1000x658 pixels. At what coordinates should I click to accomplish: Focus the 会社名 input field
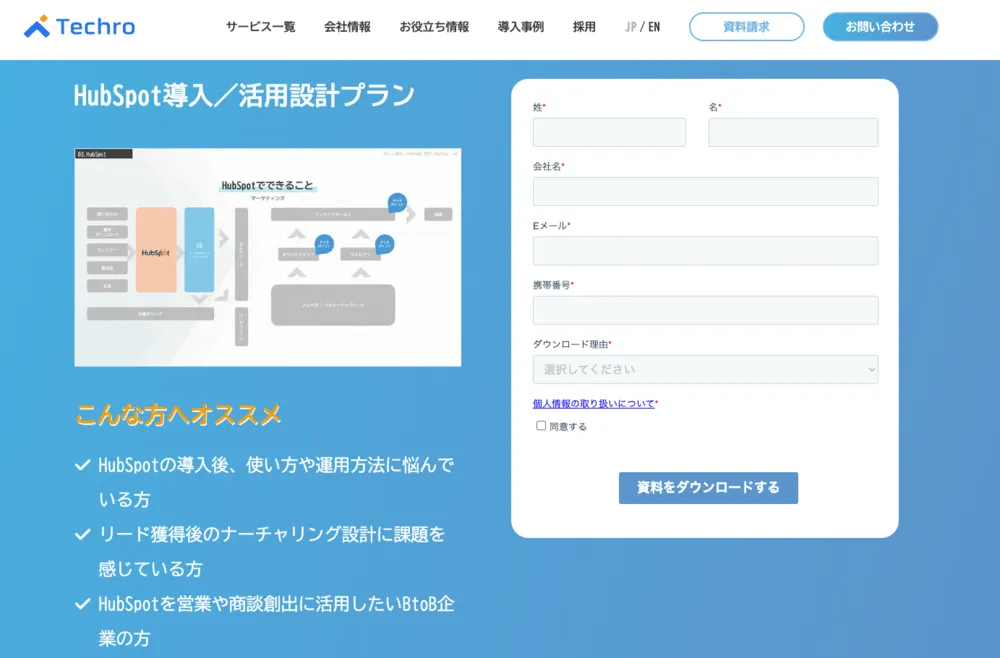(705, 191)
